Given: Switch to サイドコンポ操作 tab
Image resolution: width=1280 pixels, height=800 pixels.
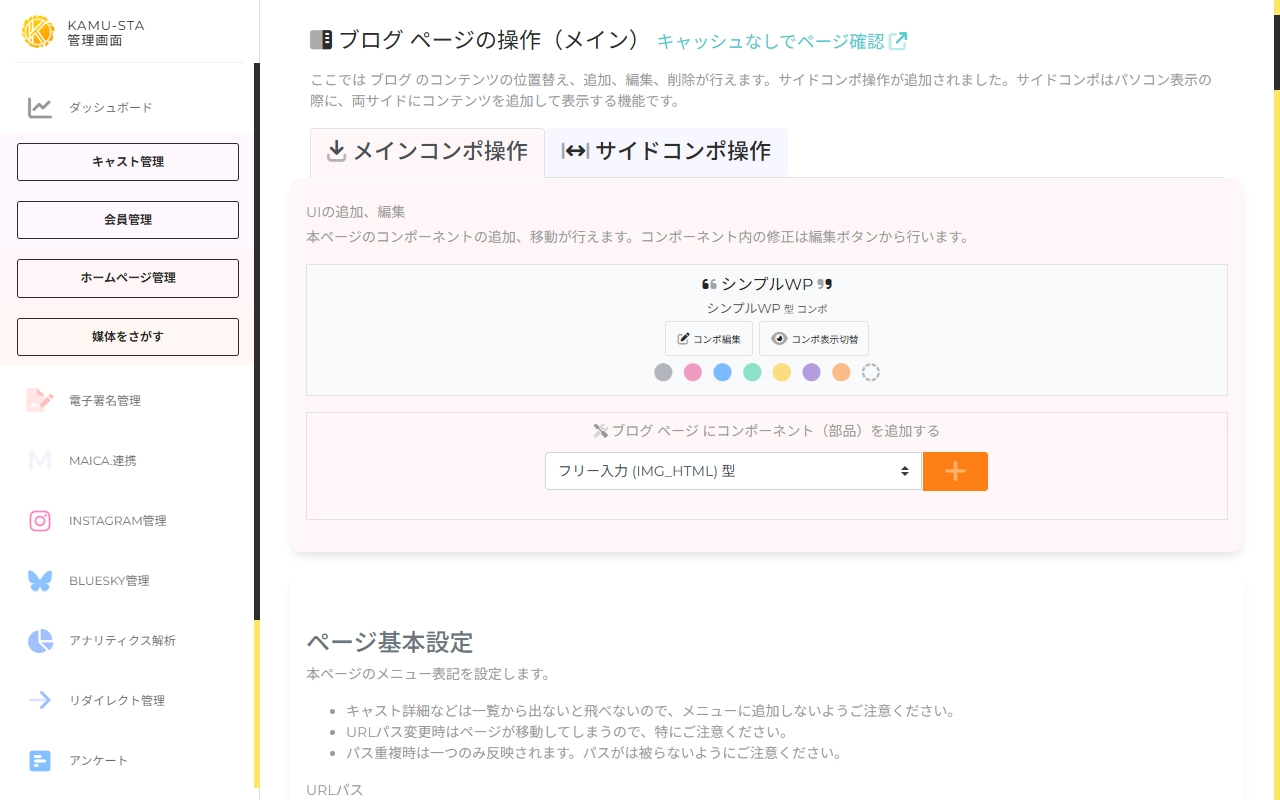Looking at the screenshot, I should (x=666, y=152).
